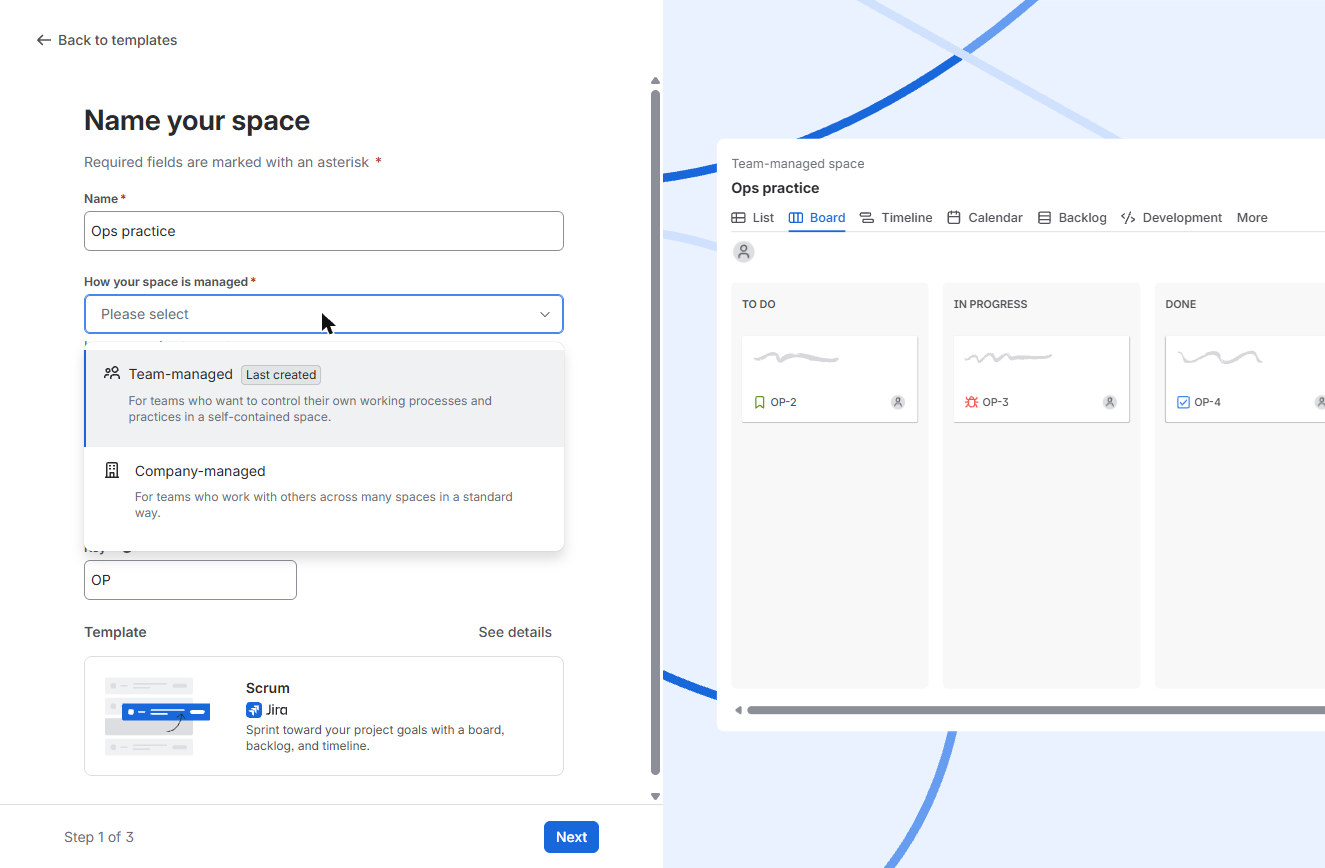Click the Calendar icon in preview

[954, 217]
